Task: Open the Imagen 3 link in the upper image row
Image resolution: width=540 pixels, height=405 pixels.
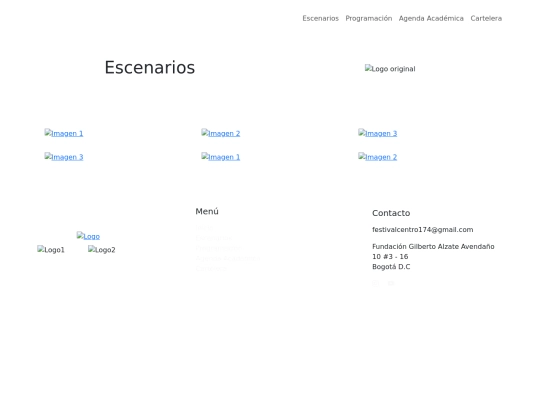Action: (x=377, y=133)
